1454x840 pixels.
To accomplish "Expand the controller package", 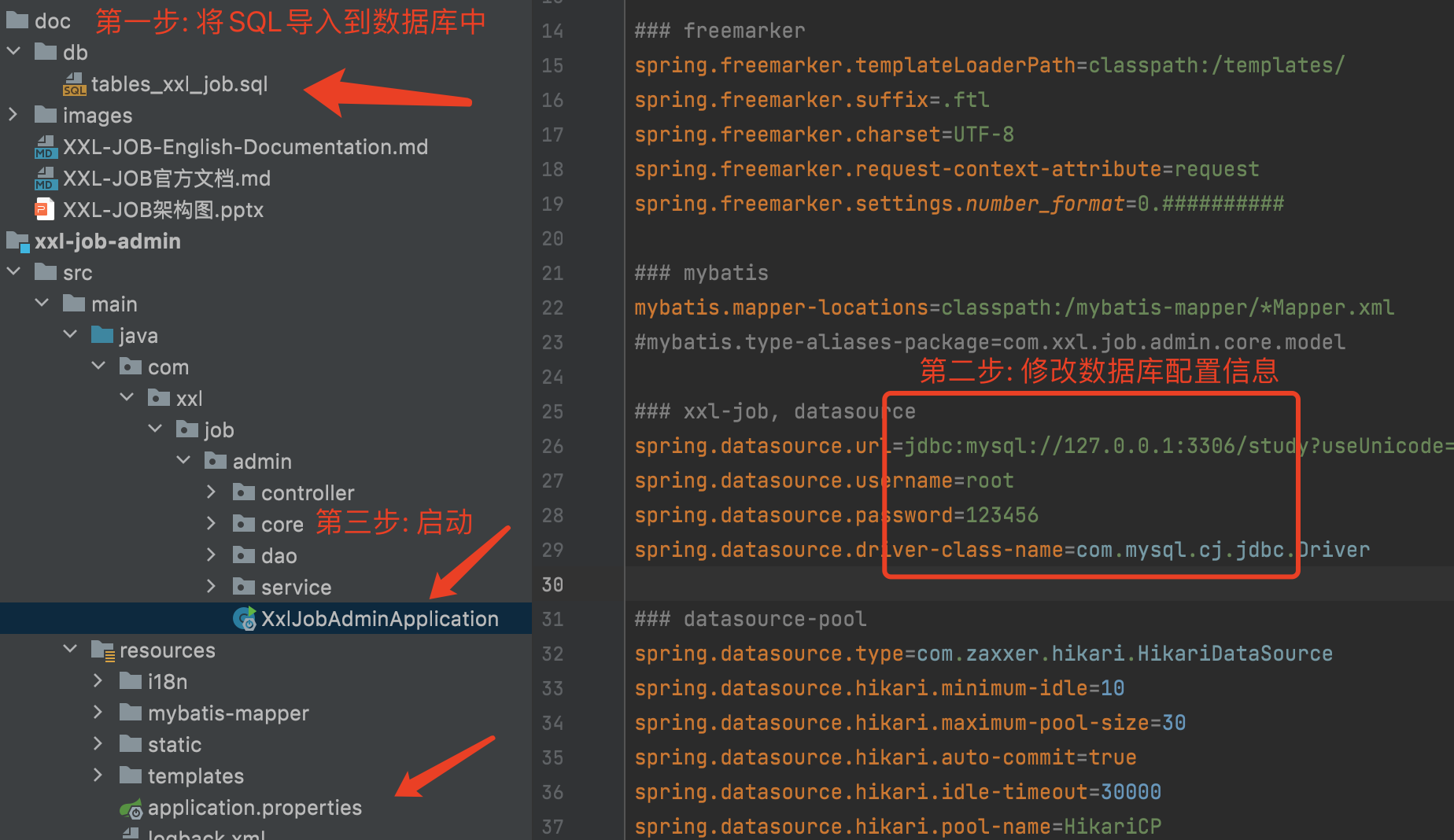I will pos(211,492).
